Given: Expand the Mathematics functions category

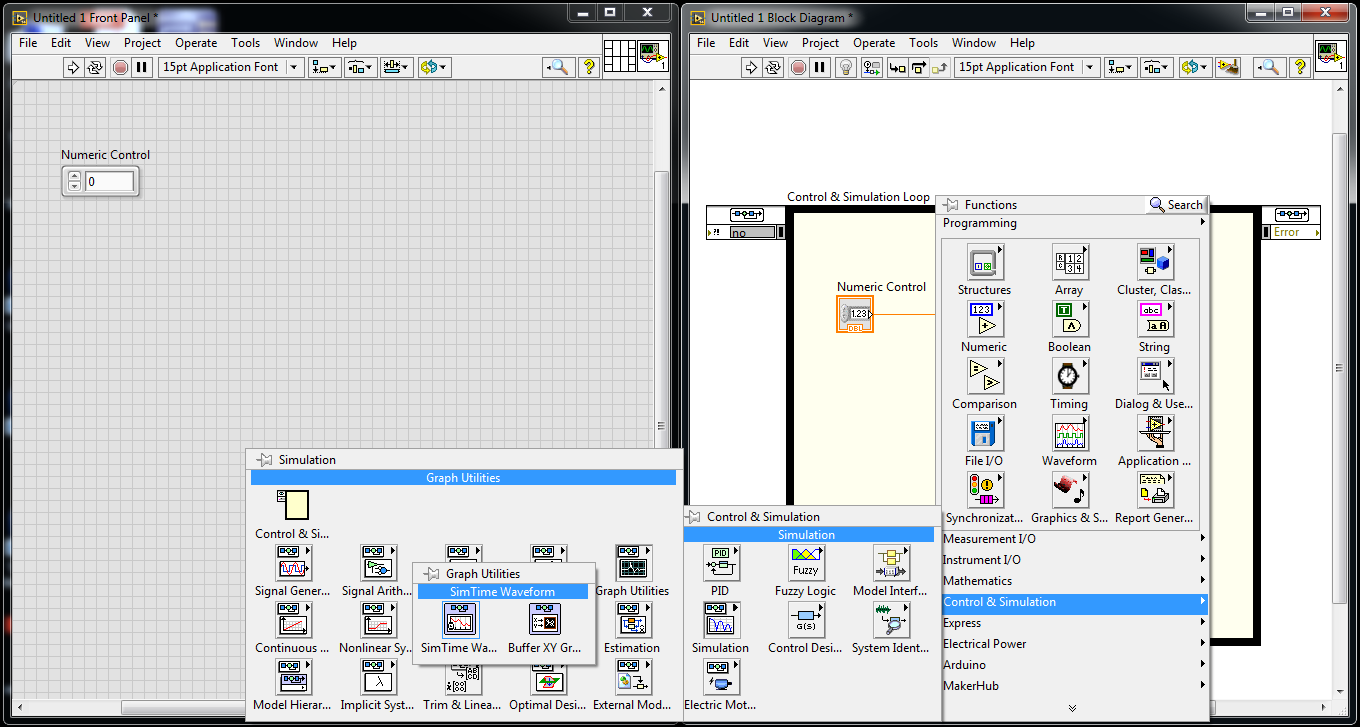Looking at the screenshot, I should pos(977,580).
